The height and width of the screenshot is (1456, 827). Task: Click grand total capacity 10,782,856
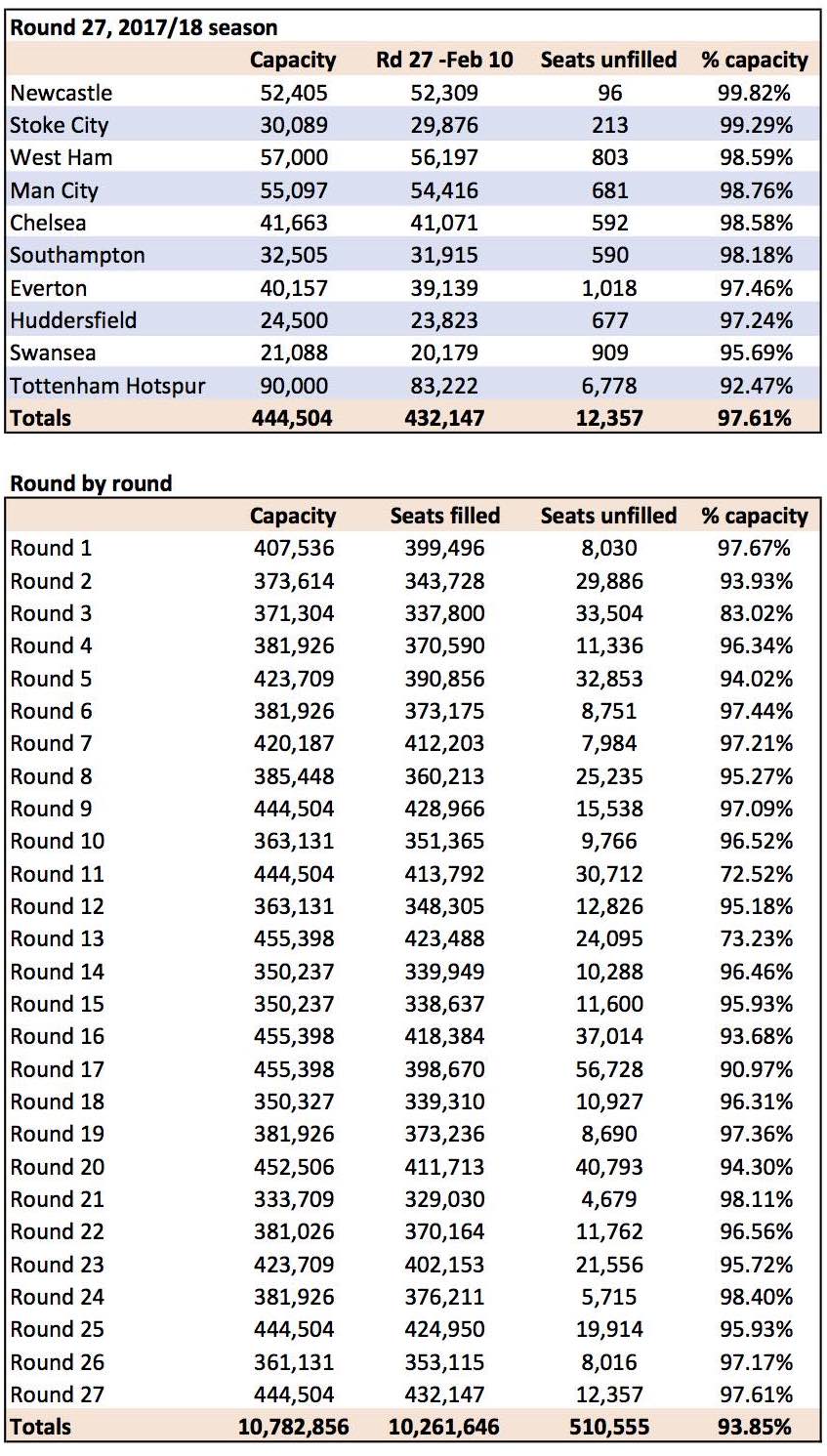click(293, 1427)
